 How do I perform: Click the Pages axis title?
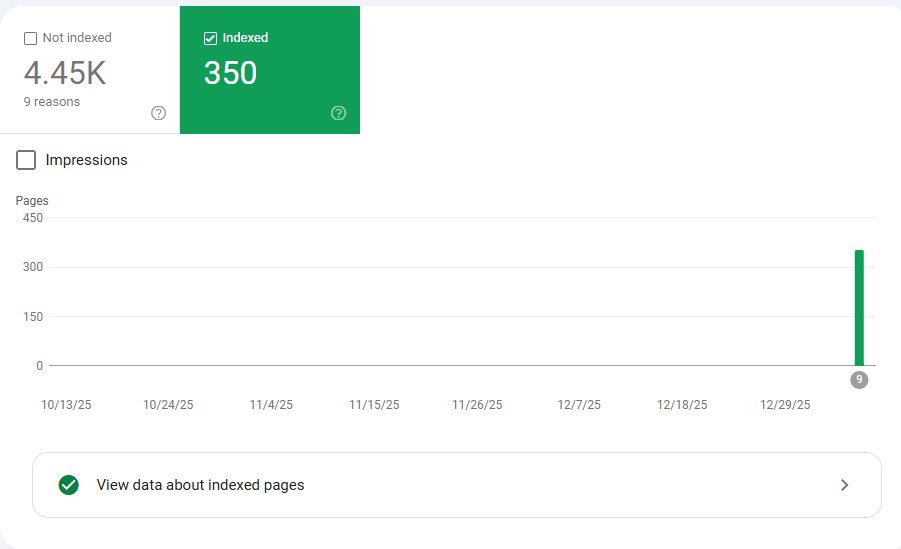[x=32, y=201]
